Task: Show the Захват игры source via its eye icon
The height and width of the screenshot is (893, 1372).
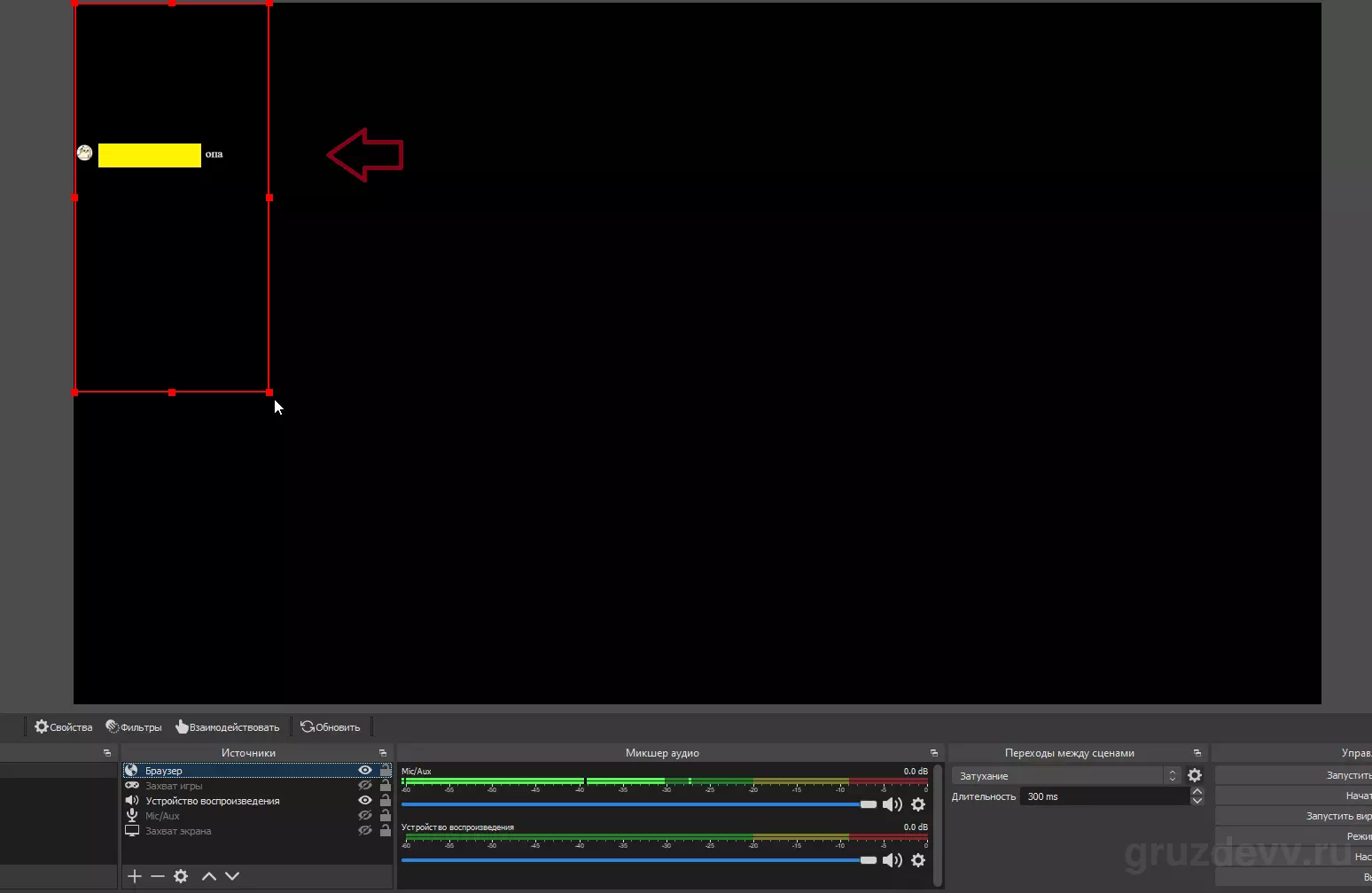Action: pyautogui.click(x=364, y=786)
